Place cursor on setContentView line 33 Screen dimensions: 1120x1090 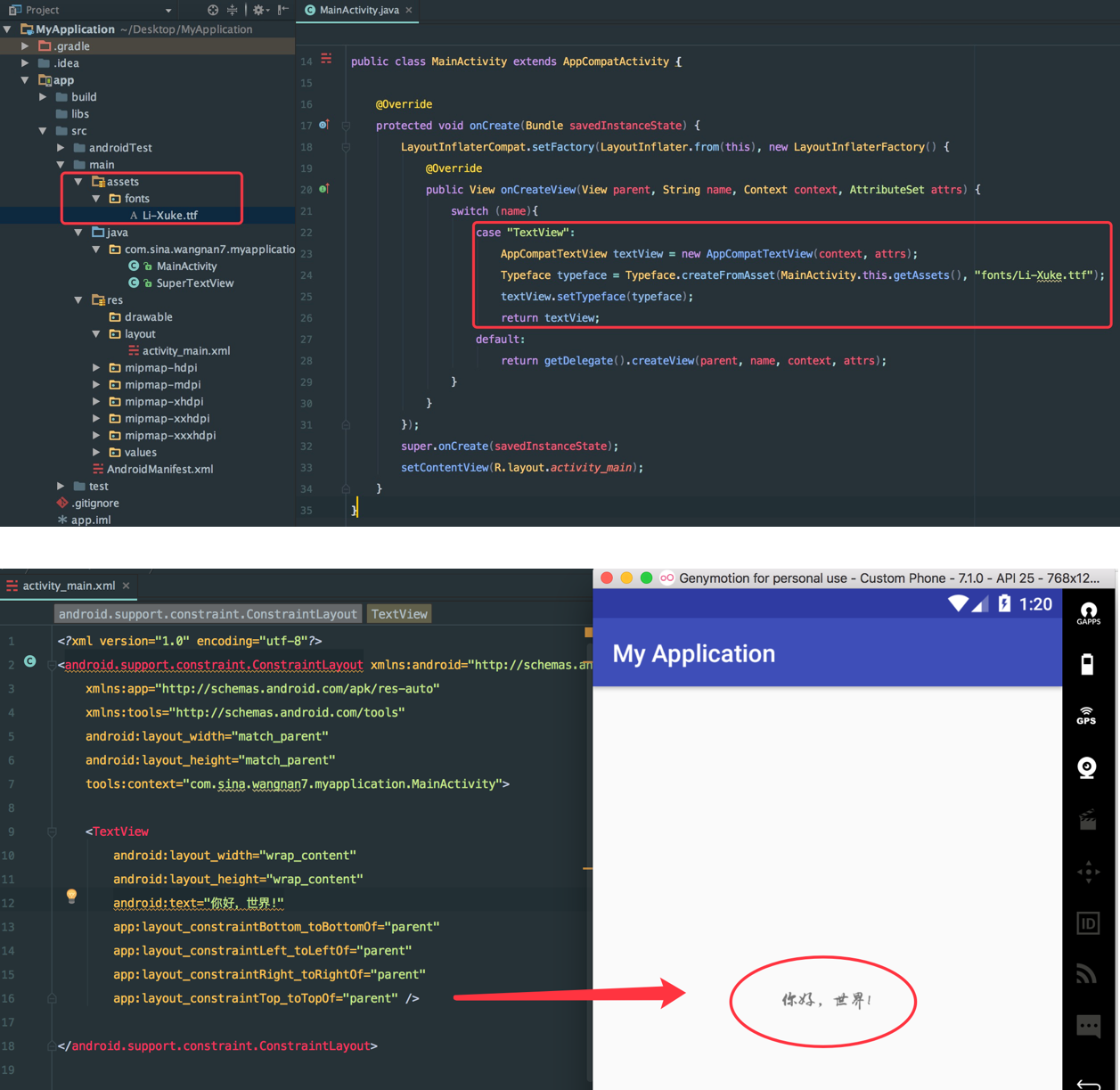[521, 467]
